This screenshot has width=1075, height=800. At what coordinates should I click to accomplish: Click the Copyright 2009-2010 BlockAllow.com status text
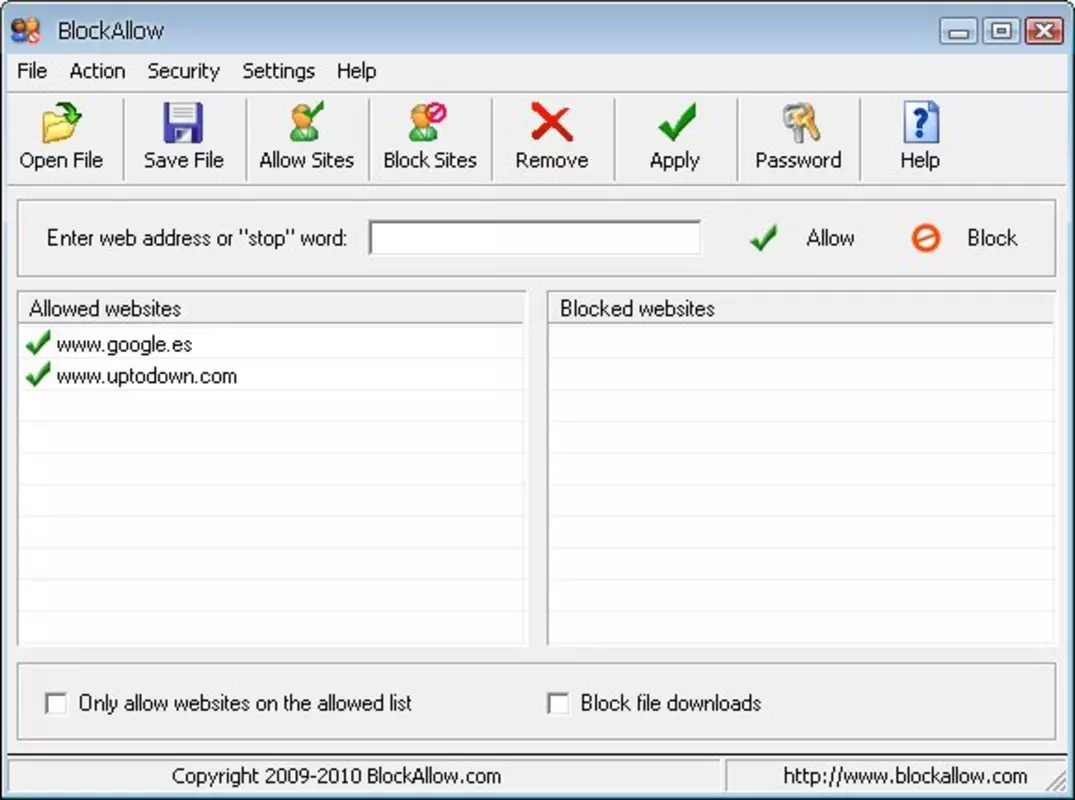pos(336,776)
